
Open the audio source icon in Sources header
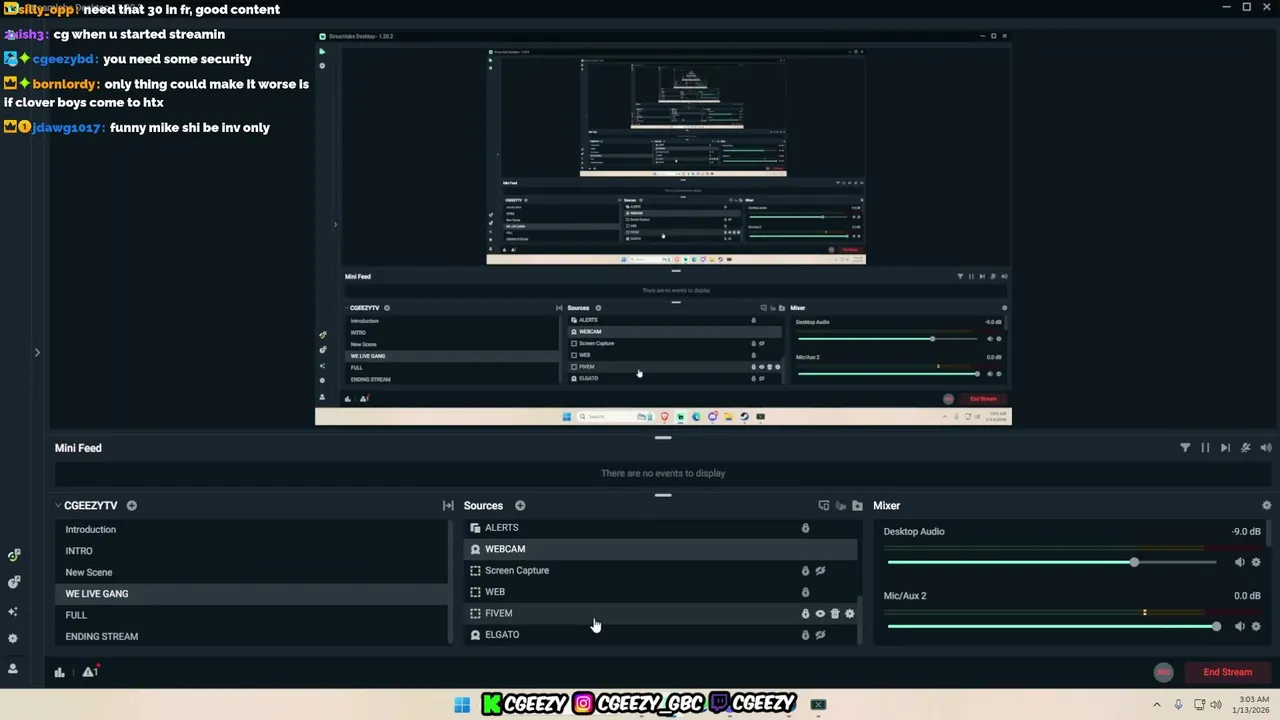tap(840, 506)
